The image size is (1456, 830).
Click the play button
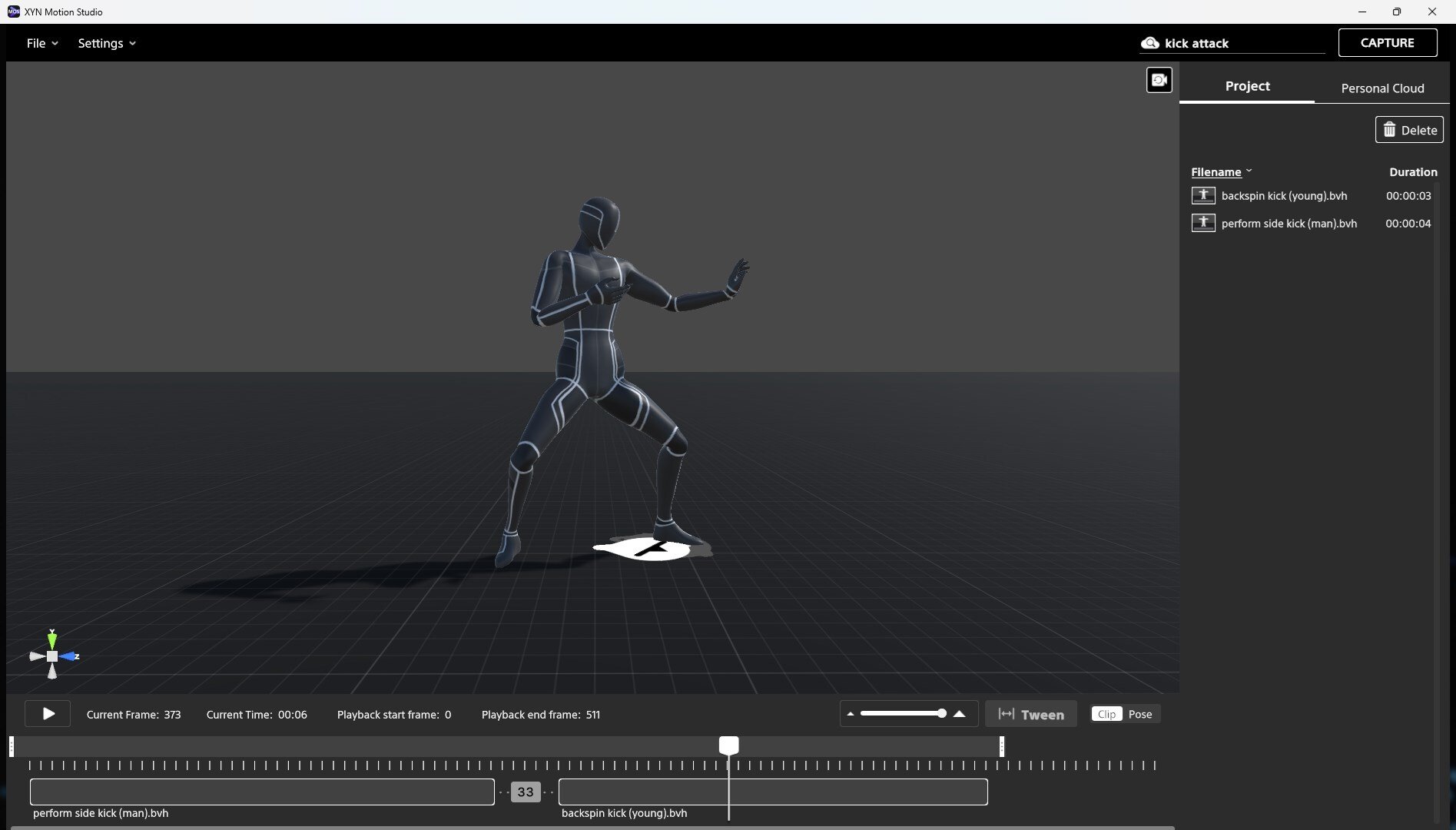(x=48, y=714)
